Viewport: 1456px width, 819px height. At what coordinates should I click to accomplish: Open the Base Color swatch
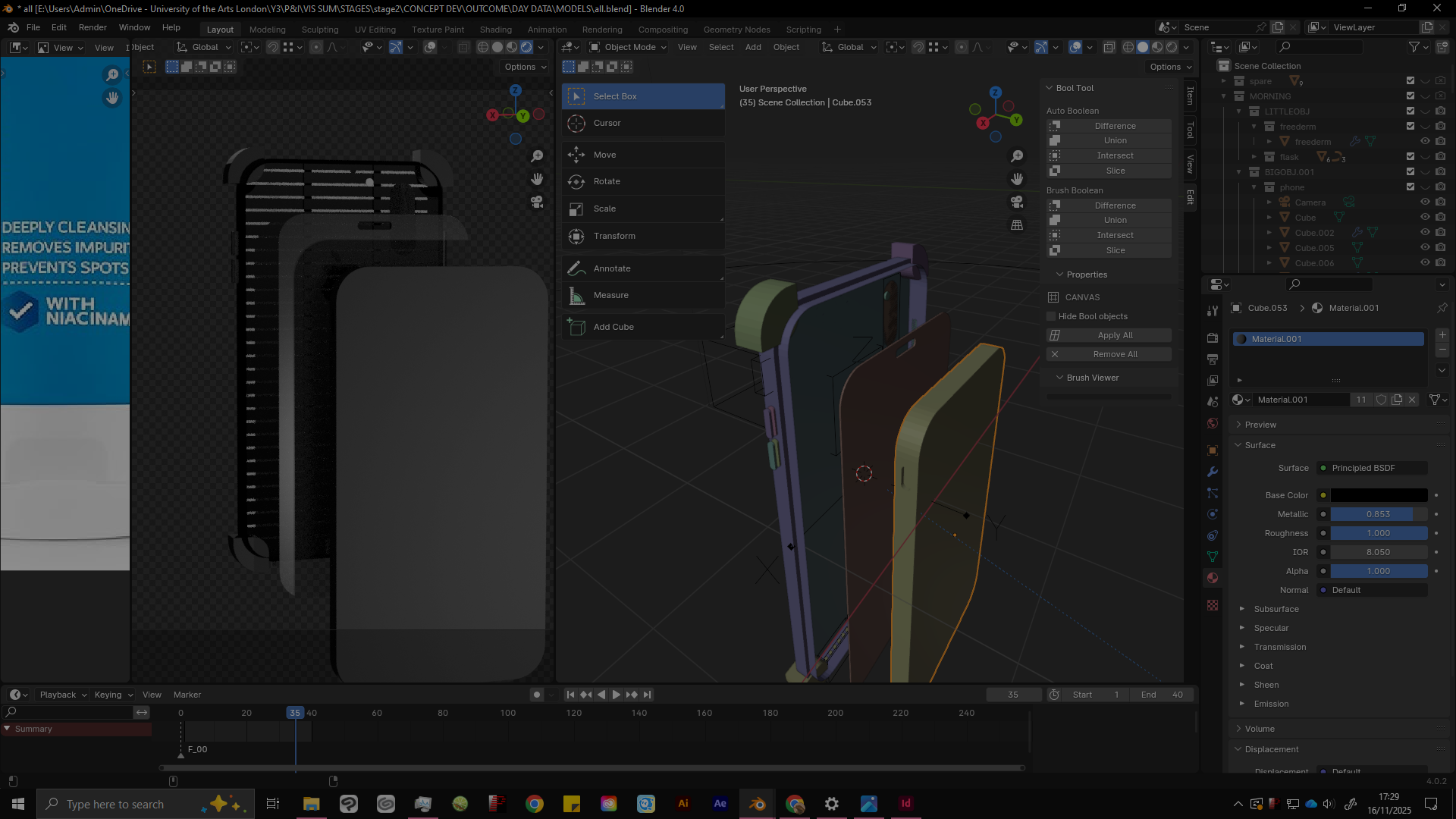pos(1379,495)
